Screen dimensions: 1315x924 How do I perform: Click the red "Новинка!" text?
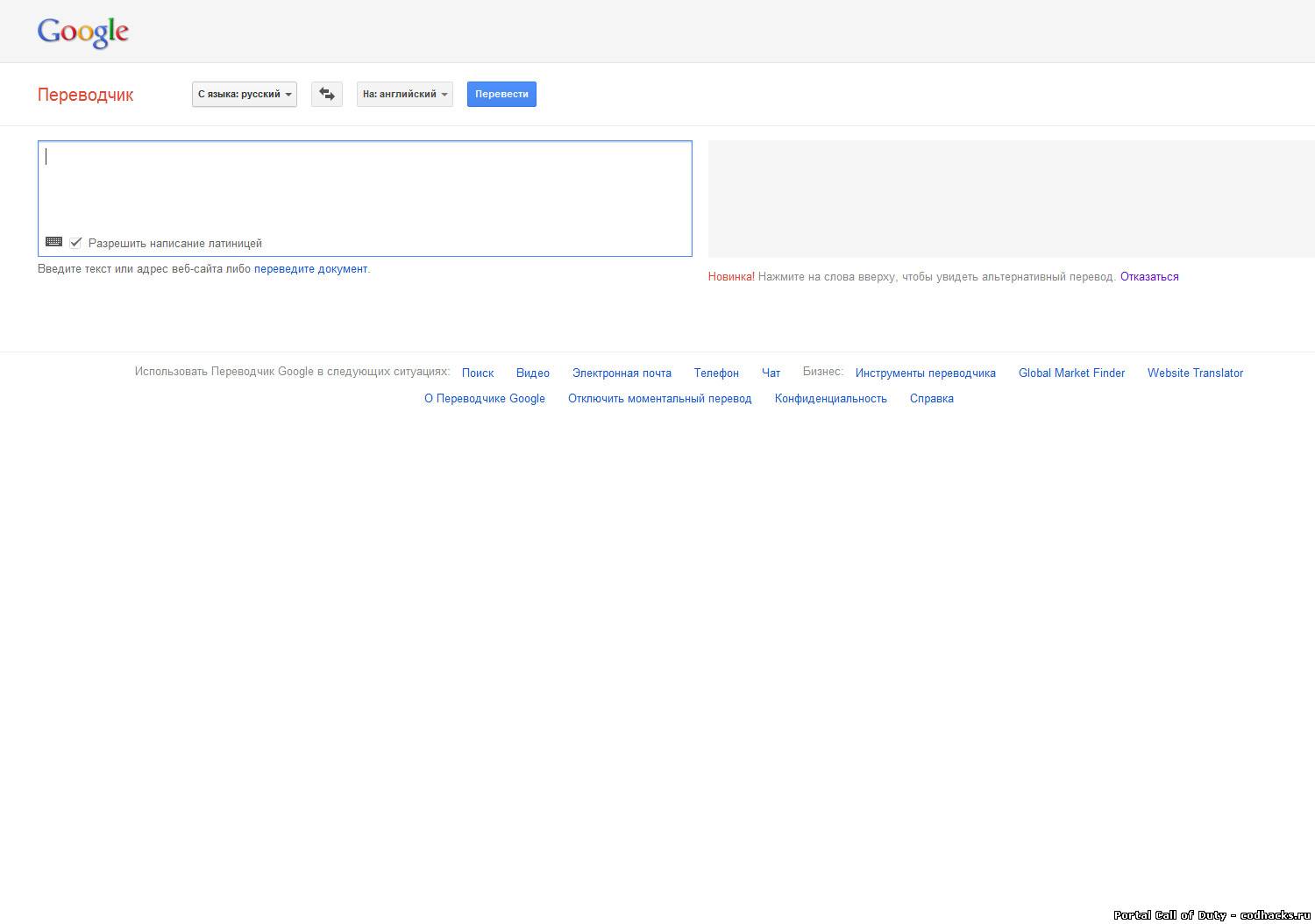click(731, 277)
